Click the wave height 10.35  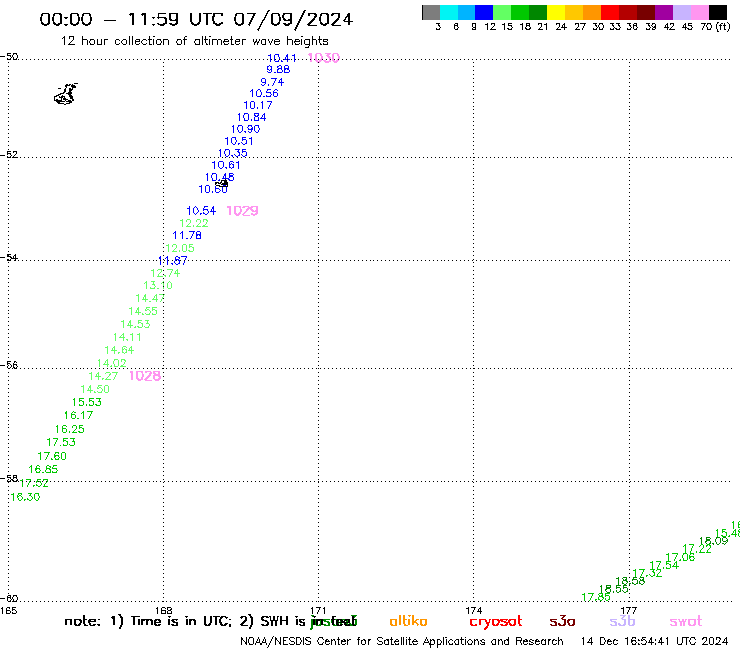click(232, 153)
